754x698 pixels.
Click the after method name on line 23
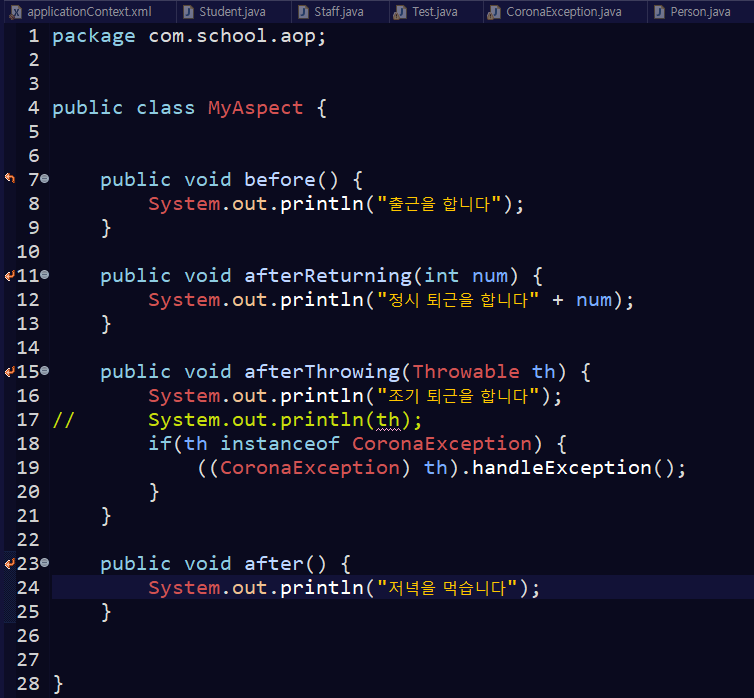274,564
